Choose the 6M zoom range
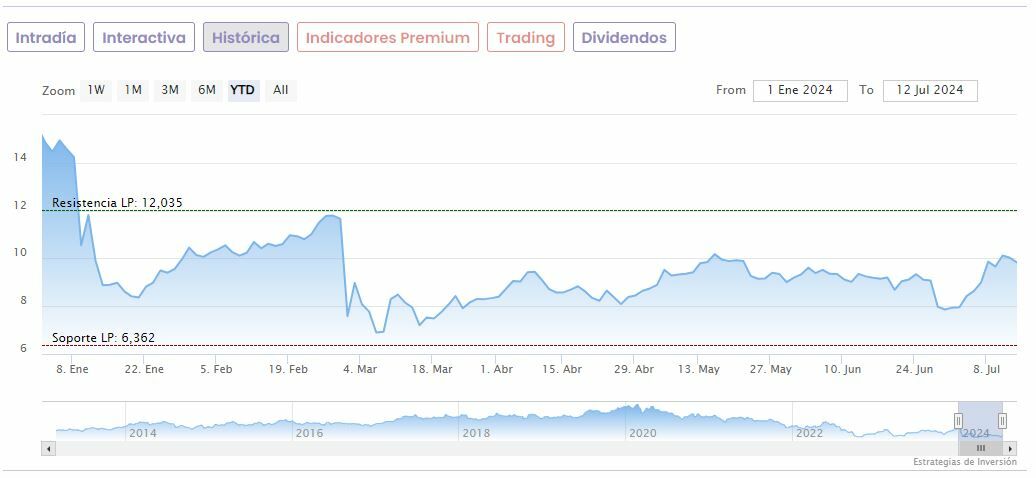Viewport: 1036px width, 478px height. 207,90
